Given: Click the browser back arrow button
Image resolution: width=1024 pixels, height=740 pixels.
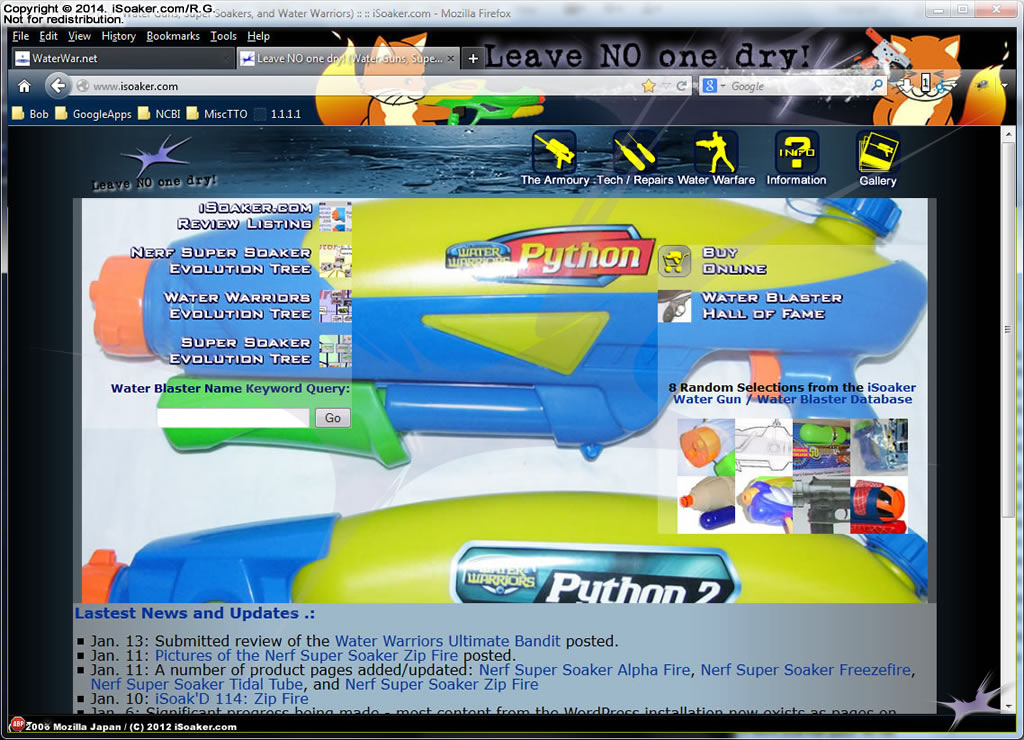Looking at the screenshot, I should pyautogui.click(x=58, y=86).
